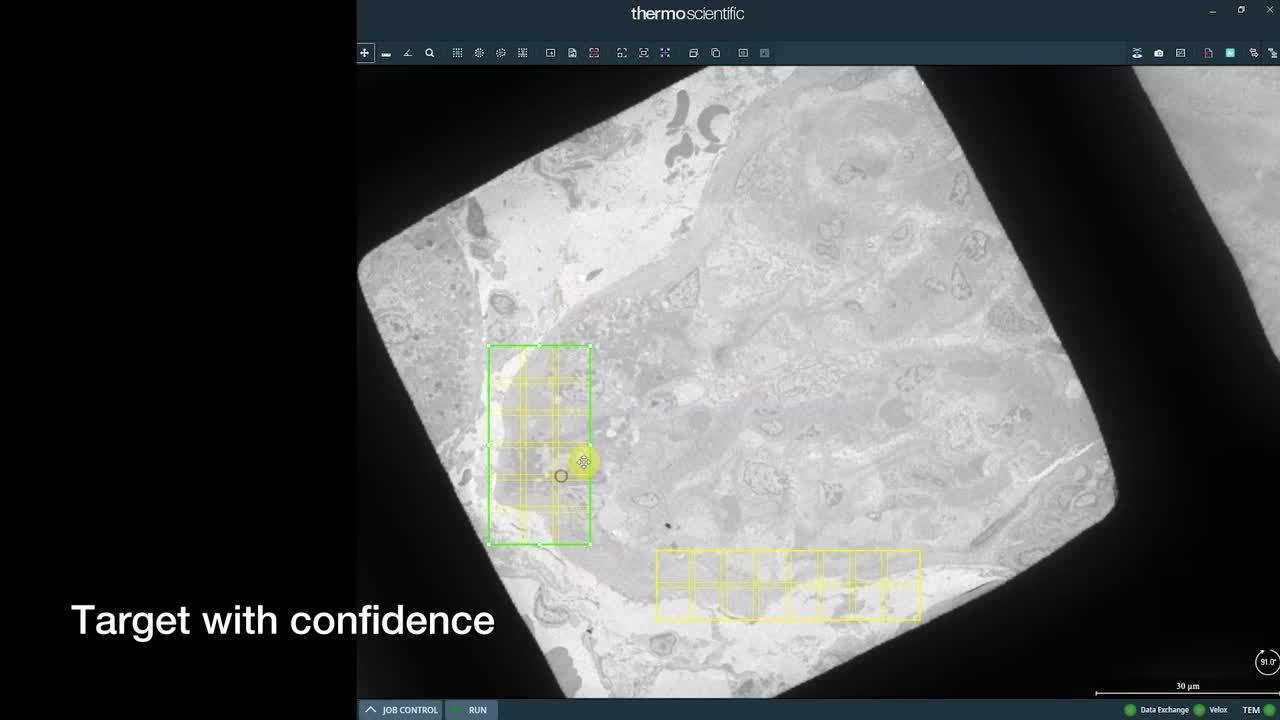Click the Velox status label
The image size is (1280, 720).
click(x=1218, y=710)
